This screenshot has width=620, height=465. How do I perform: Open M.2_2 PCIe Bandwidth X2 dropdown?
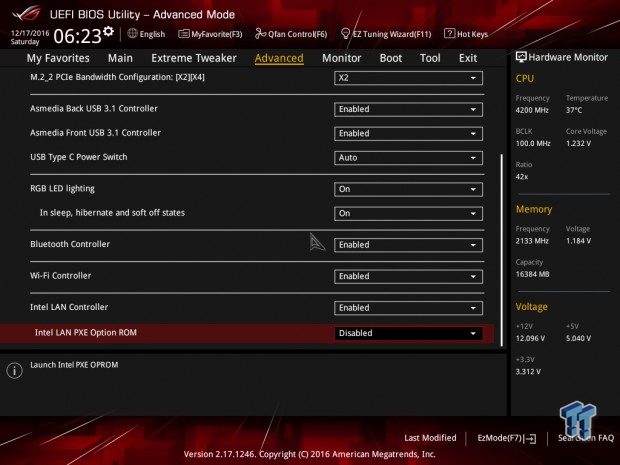pyautogui.click(x=408, y=78)
